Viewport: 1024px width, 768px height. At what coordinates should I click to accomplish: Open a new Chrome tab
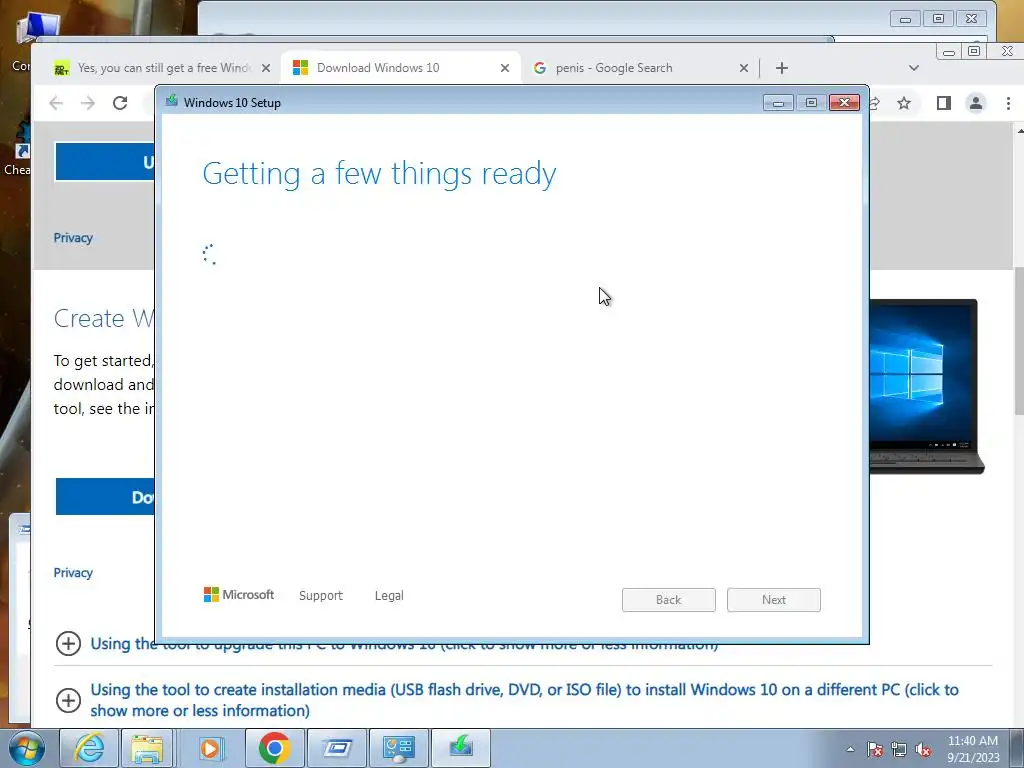point(782,68)
